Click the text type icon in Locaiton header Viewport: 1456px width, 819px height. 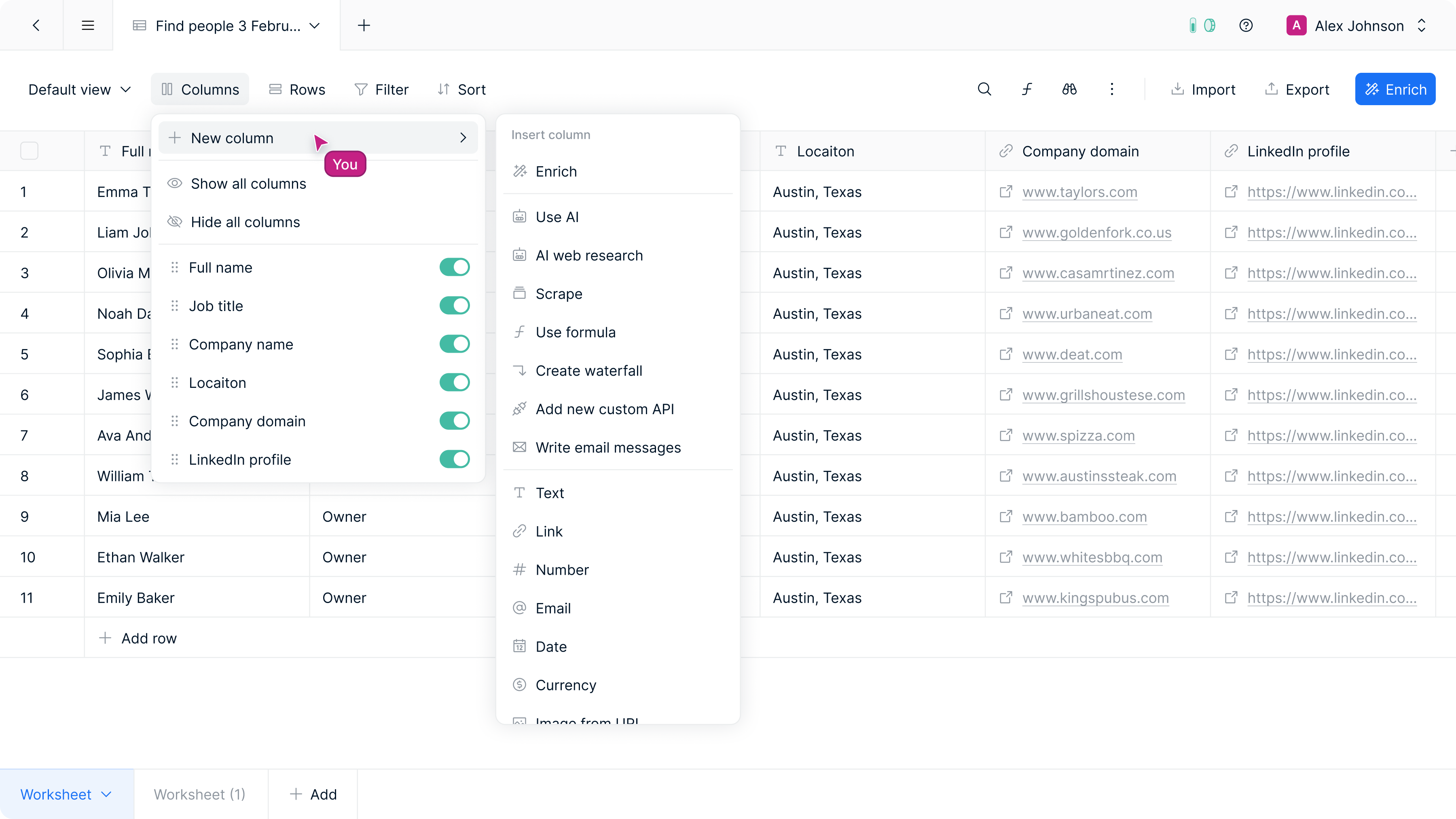(781, 151)
